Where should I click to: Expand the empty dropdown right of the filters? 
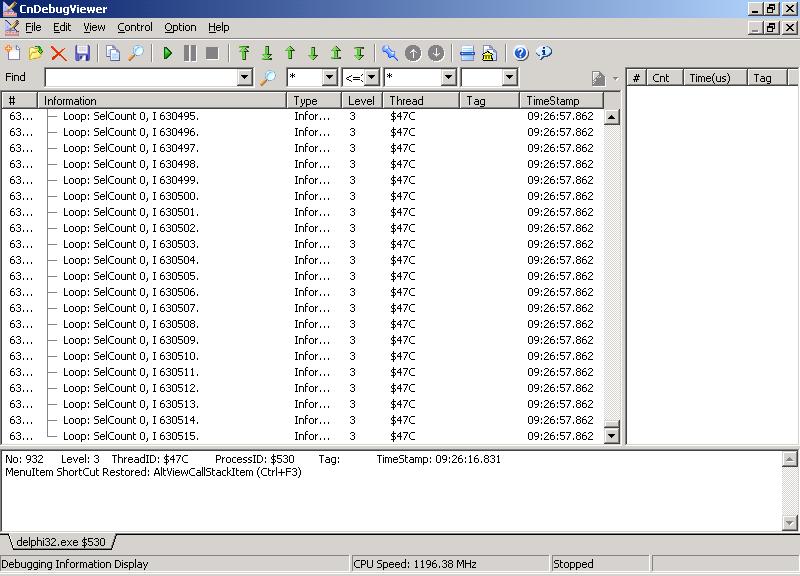pos(509,77)
